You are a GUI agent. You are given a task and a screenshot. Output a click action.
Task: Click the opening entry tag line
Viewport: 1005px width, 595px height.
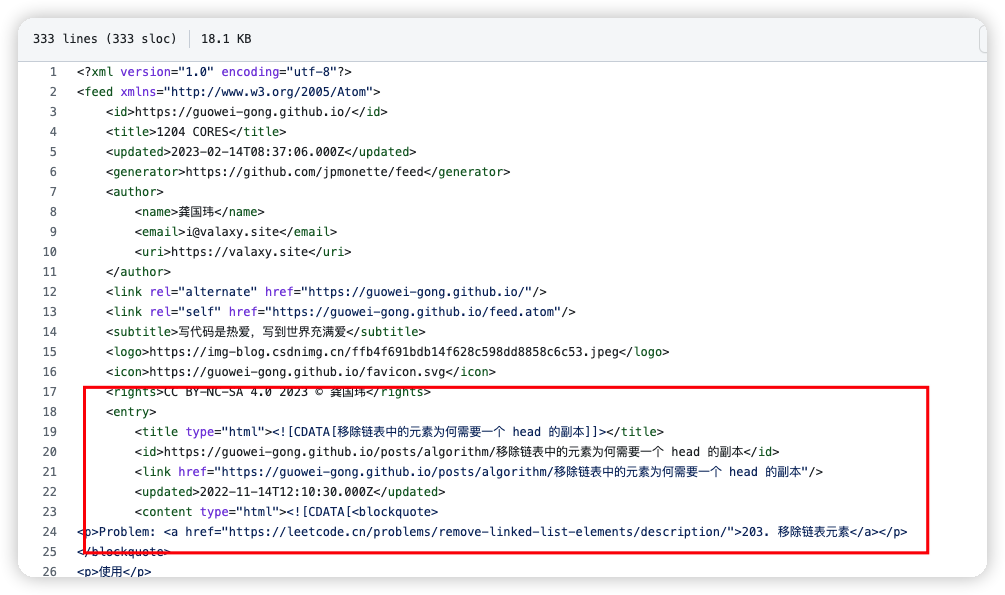(x=131, y=412)
